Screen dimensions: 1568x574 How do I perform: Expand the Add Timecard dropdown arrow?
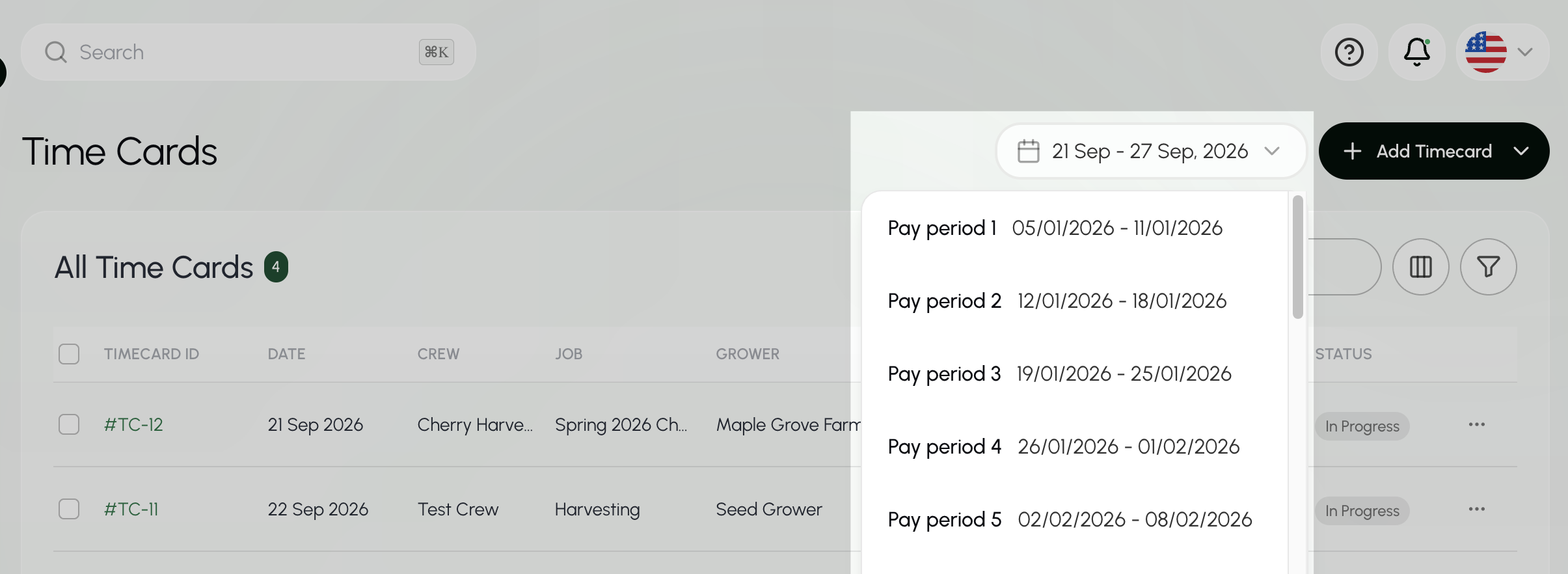[1521, 151]
